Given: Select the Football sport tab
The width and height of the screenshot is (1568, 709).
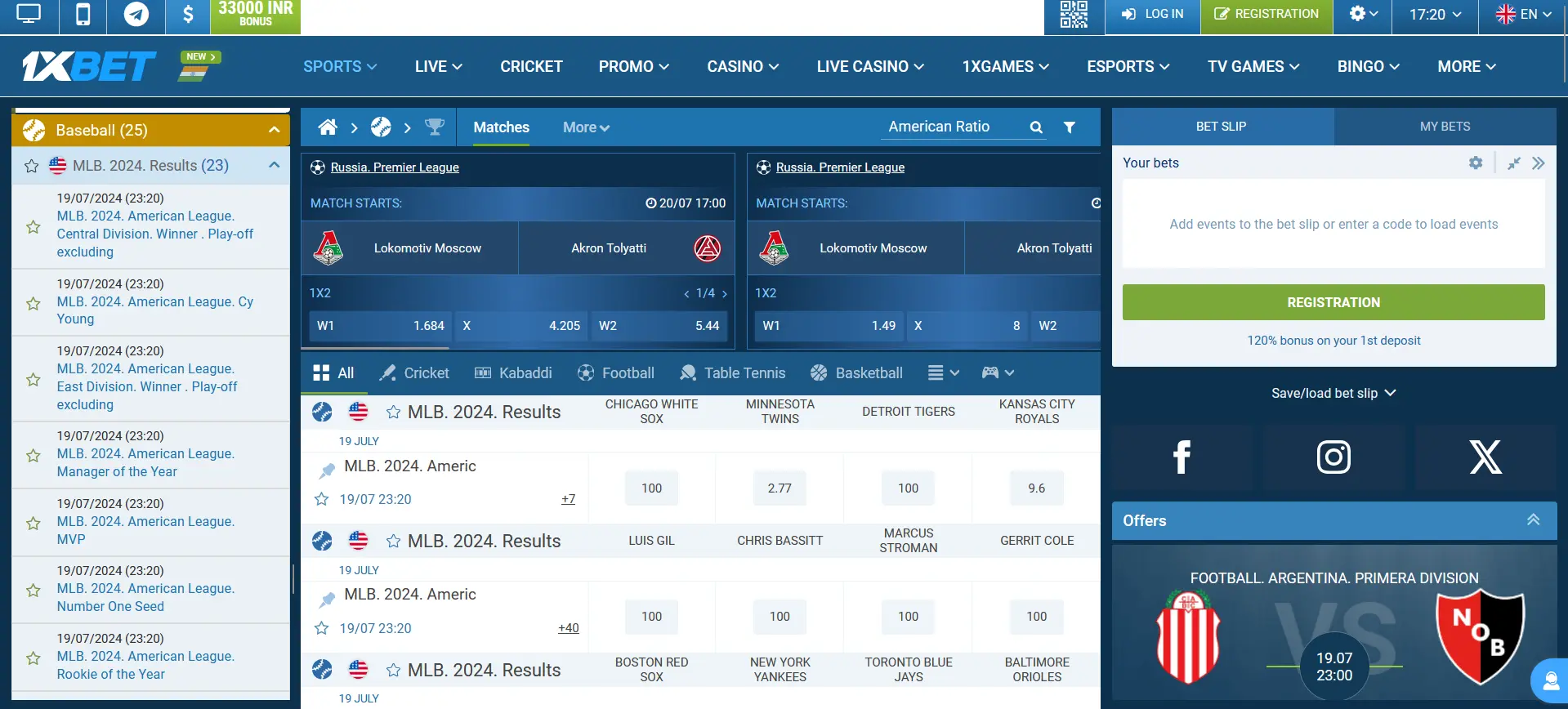Looking at the screenshot, I should point(615,372).
